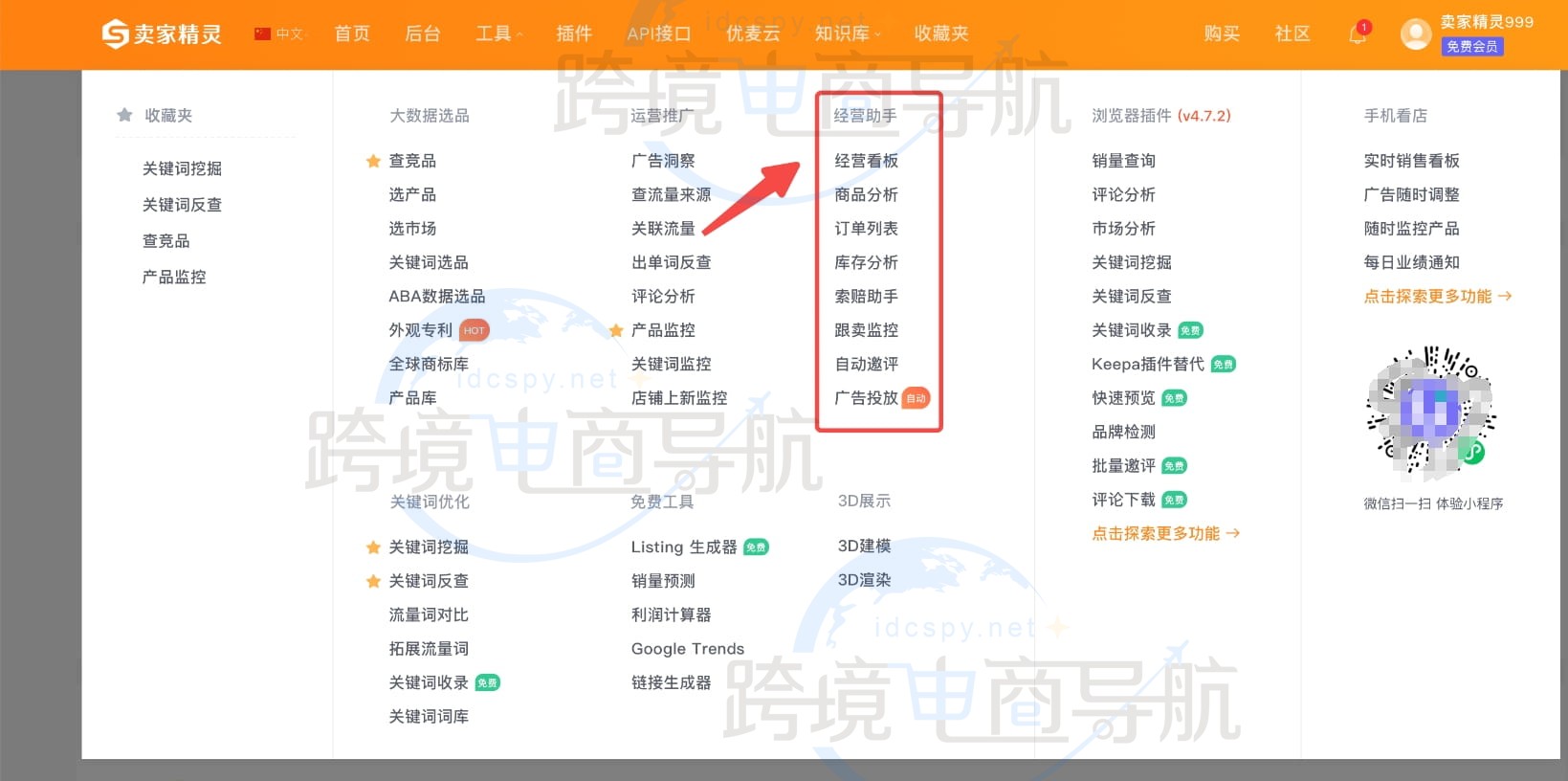
Task: Select 选产品 under 大数据选品
Action: coord(412,194)
